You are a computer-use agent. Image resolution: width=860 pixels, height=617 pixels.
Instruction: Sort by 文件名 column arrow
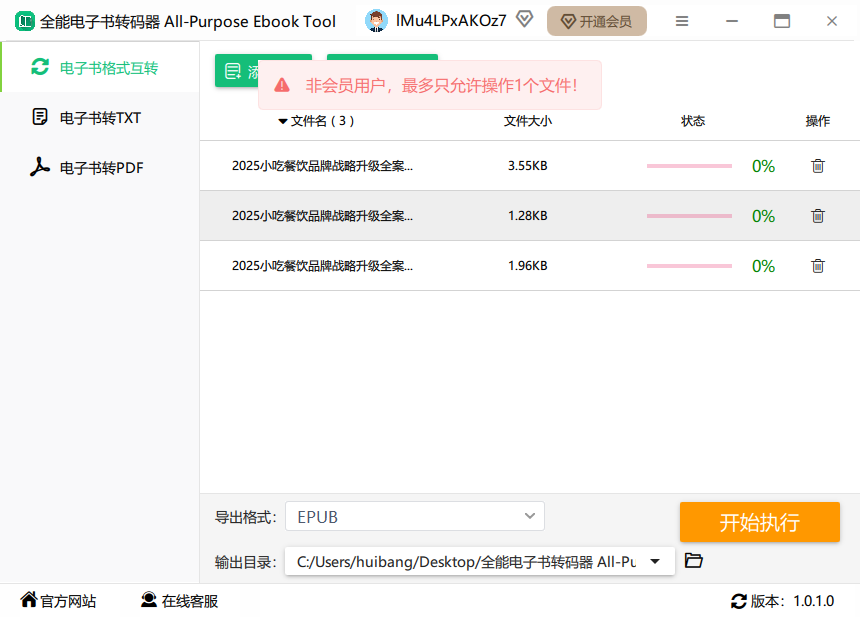coord(283,122)
